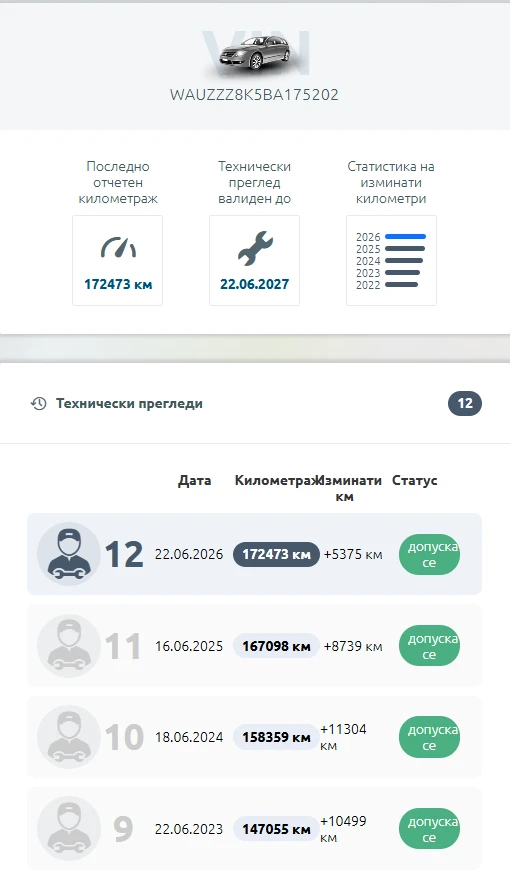Open the yearly kilometers statistics chart

click(x=391, y=260)
